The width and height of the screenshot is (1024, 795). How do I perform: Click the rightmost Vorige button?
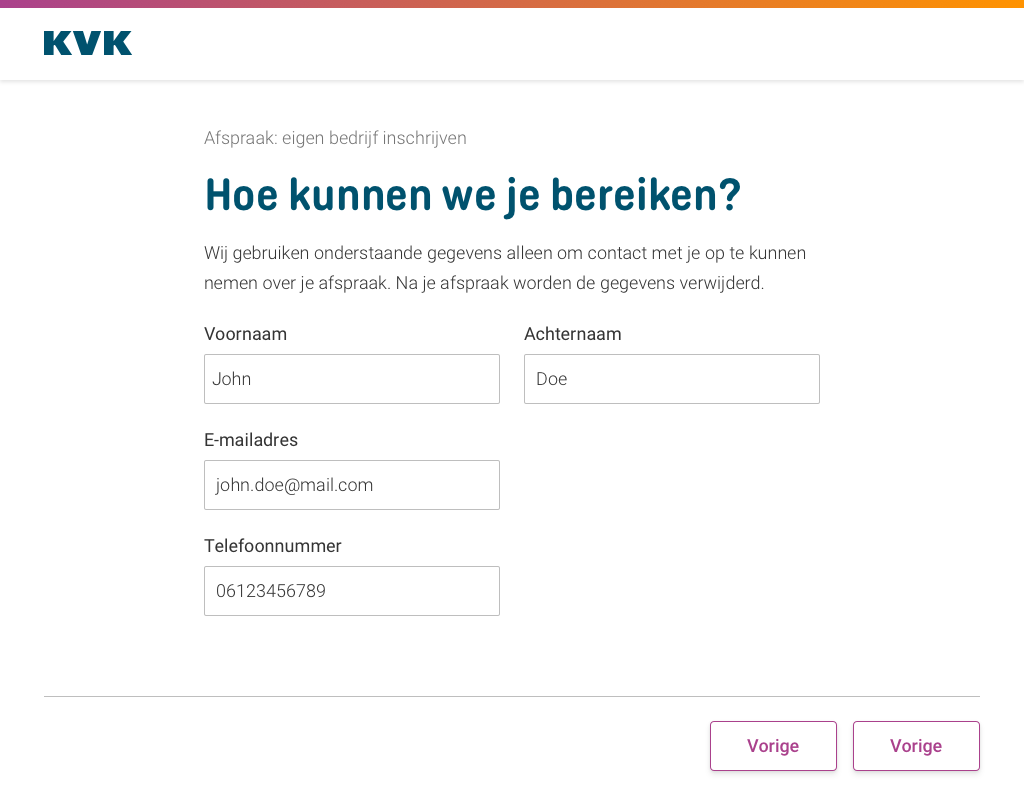pyautogui.click(x=916, y=745)
